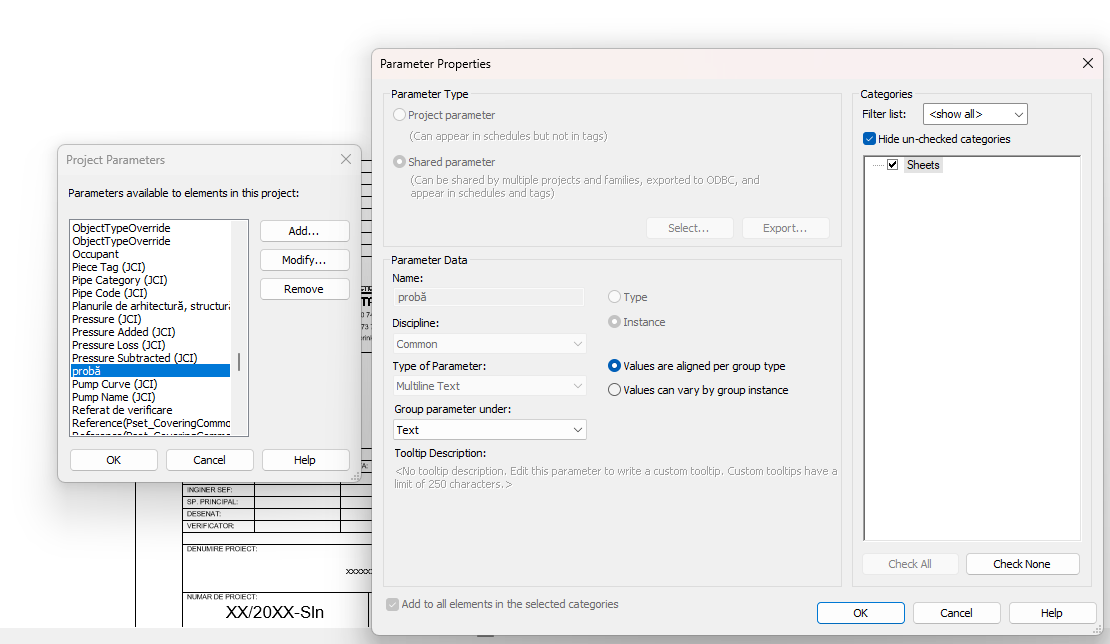This screenshot has width=1110, height=644.
Task: Select Values can vary by group instance
Action: pyautogui.click(x=614, y=390)
